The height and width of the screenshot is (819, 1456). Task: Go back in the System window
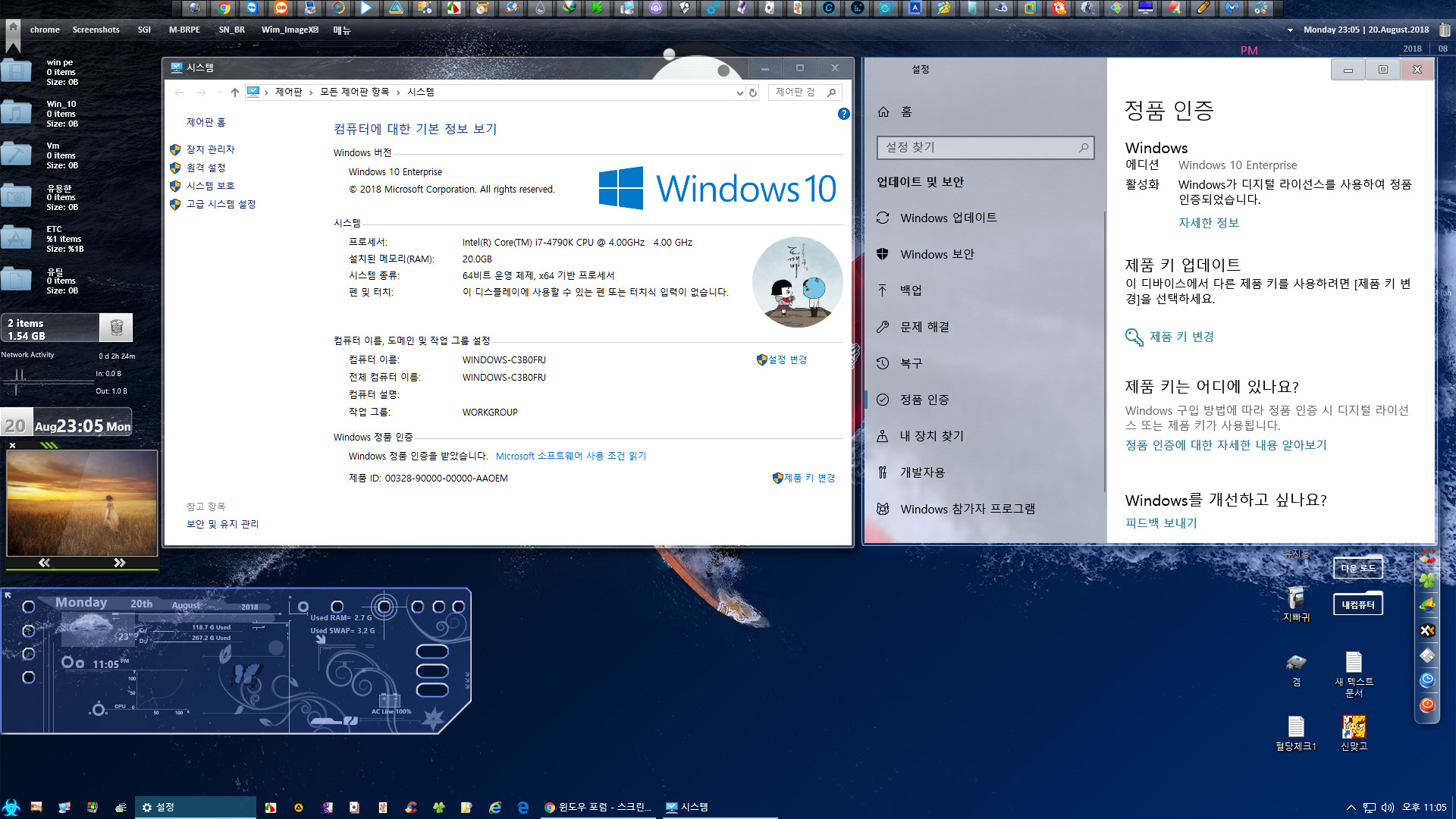tap(179, 93)
